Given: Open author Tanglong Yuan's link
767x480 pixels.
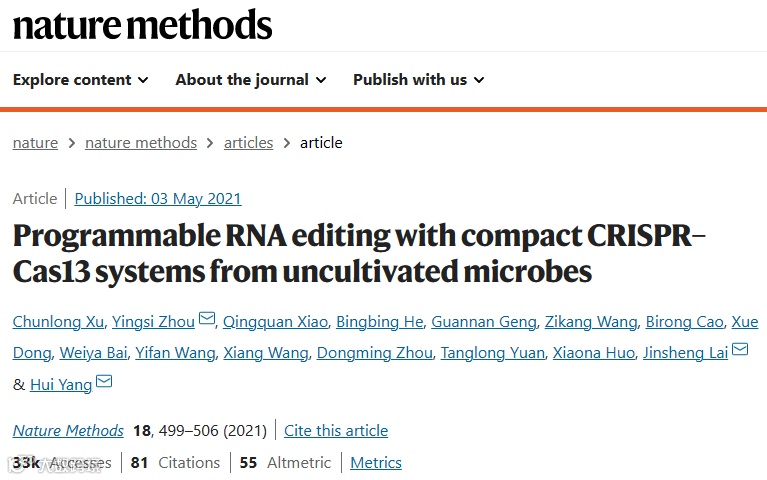Looking at the screenshot, I should [493, 353].
